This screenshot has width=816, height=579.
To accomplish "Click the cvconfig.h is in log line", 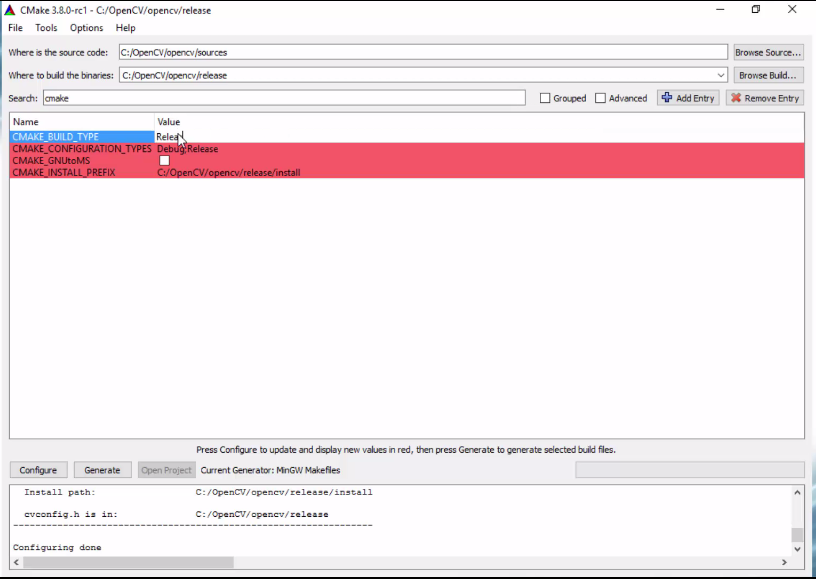I will pyautogui.click(x=176, y=514).
